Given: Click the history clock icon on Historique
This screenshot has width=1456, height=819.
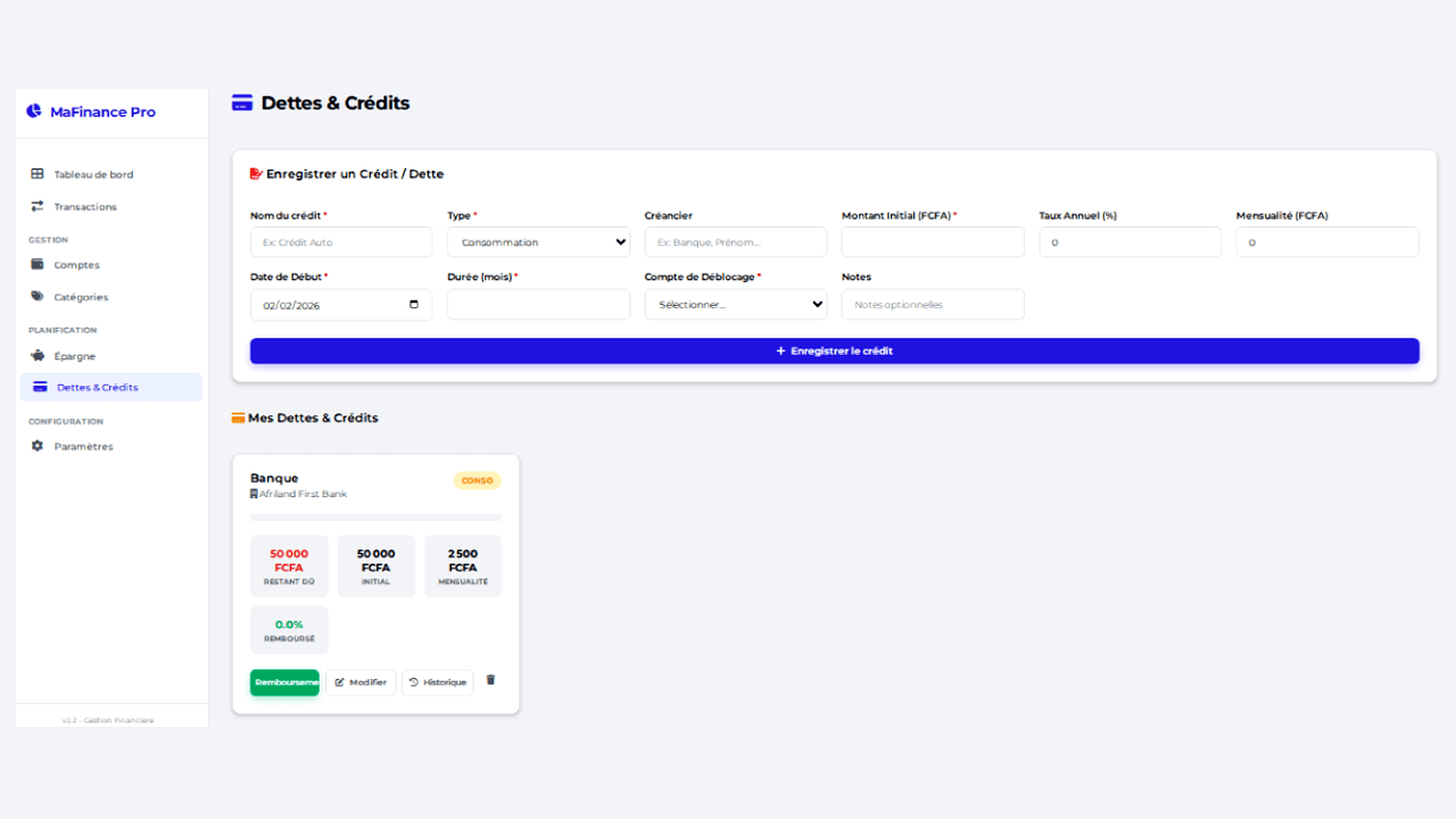Looking at the screenshot, I should pyautogui.click(x=412, y=682).
